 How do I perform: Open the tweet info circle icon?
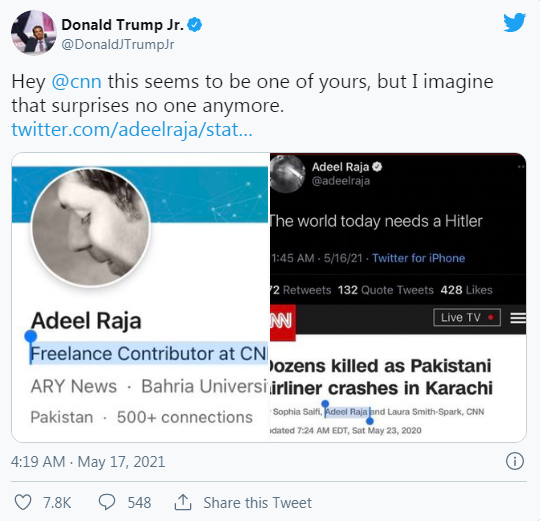coord(515,461)
